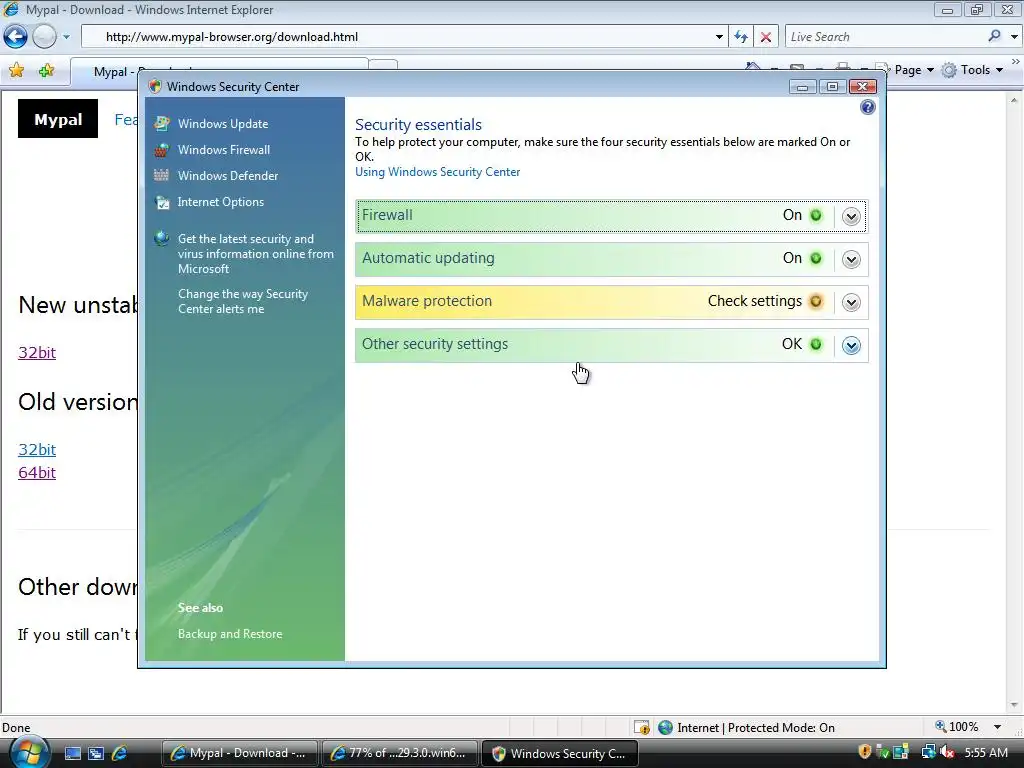The image size is (1024, 768).
Task: Click the Malware protection yellow status row
Action: coord(611,302)
